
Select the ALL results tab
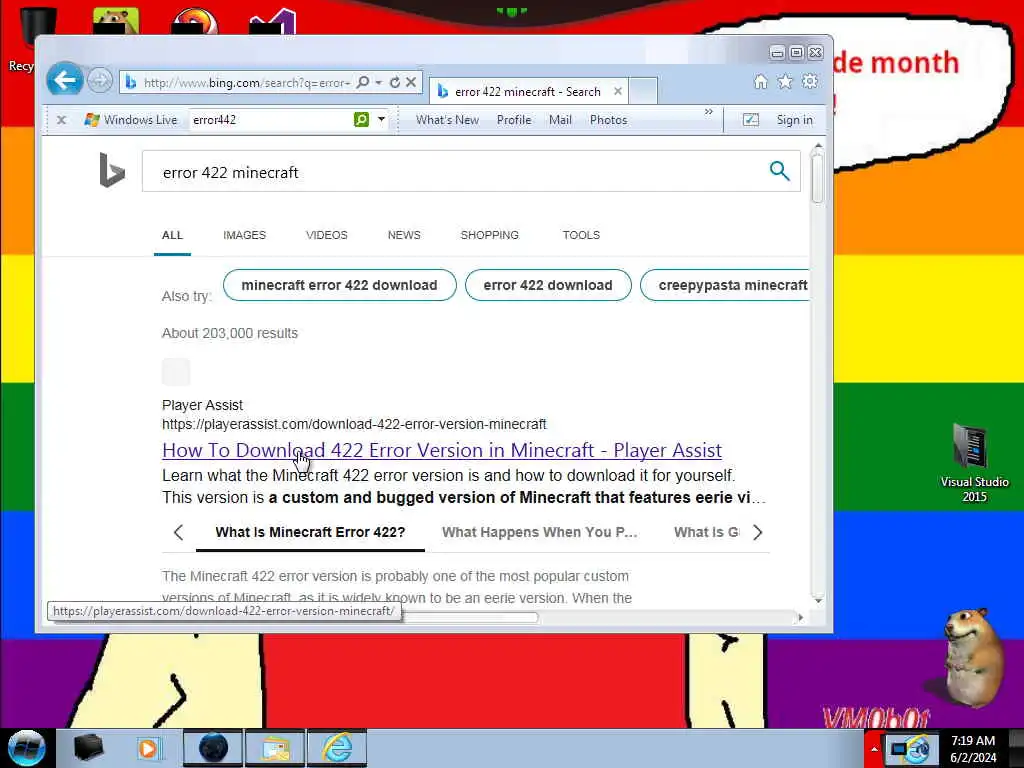(x=172, y=235)
